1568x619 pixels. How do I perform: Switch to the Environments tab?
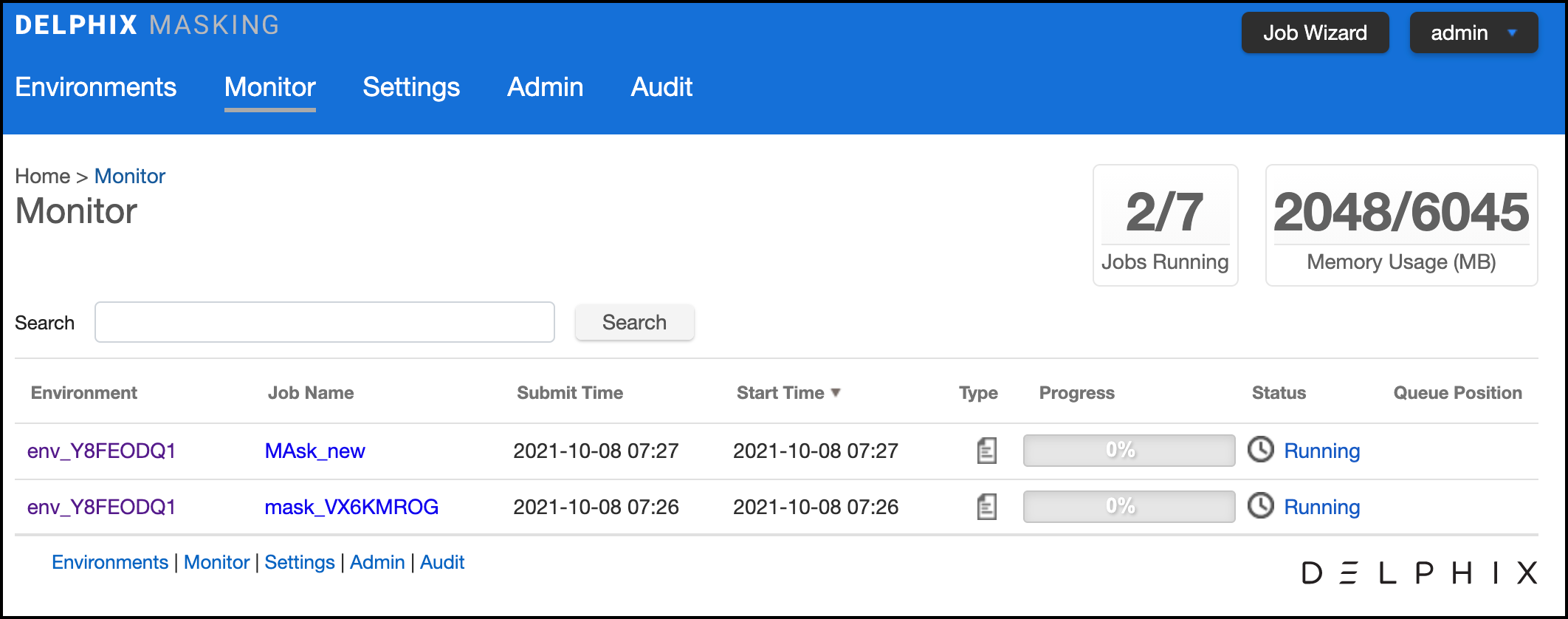[x=96, y=87]
